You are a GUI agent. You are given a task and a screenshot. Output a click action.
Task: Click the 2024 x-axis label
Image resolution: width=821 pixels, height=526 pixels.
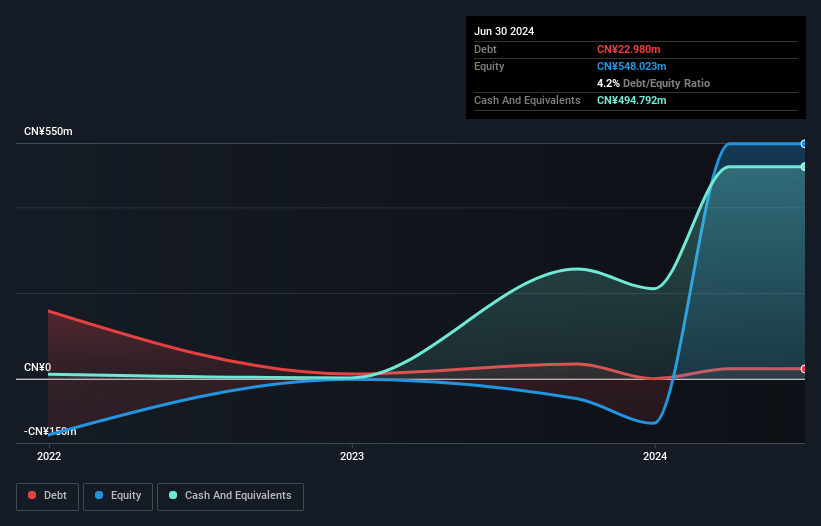point(655,456)
